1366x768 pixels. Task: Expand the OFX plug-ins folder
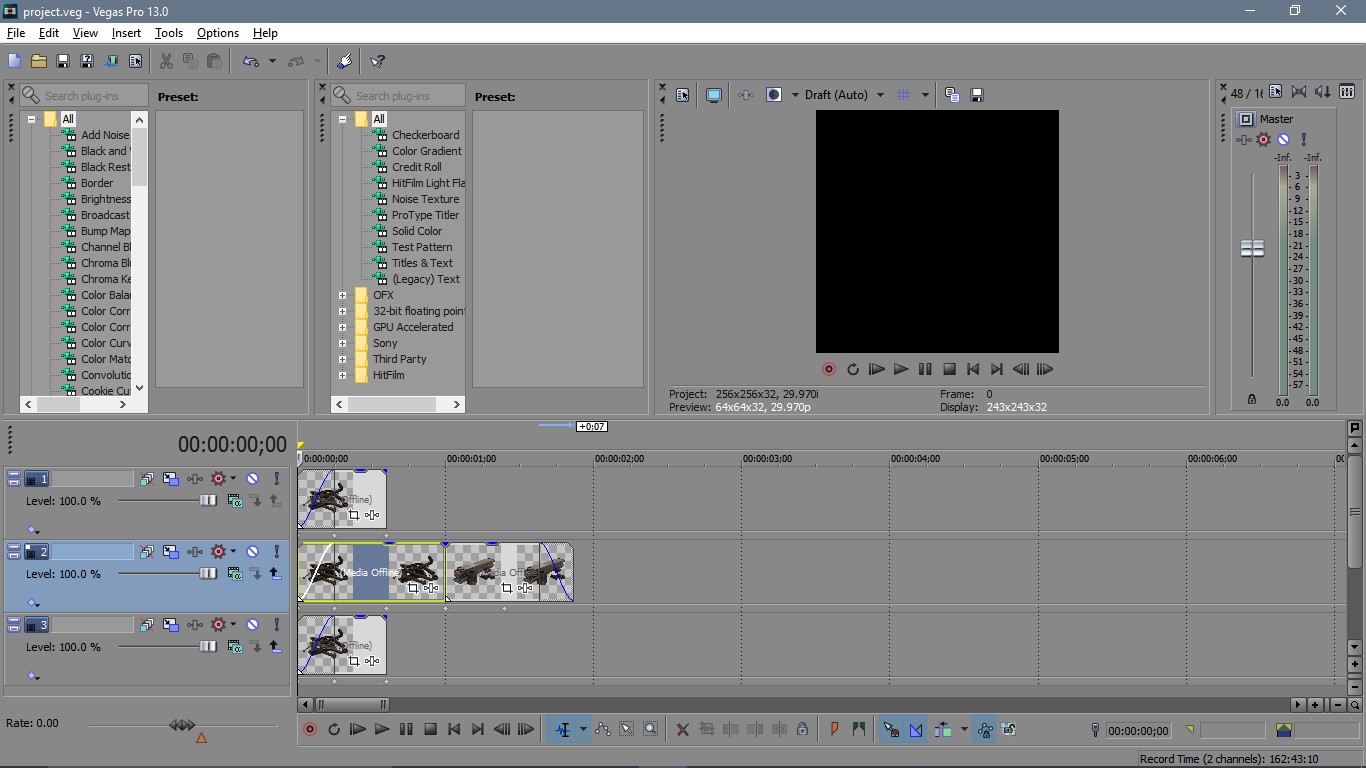pos(342,295)
